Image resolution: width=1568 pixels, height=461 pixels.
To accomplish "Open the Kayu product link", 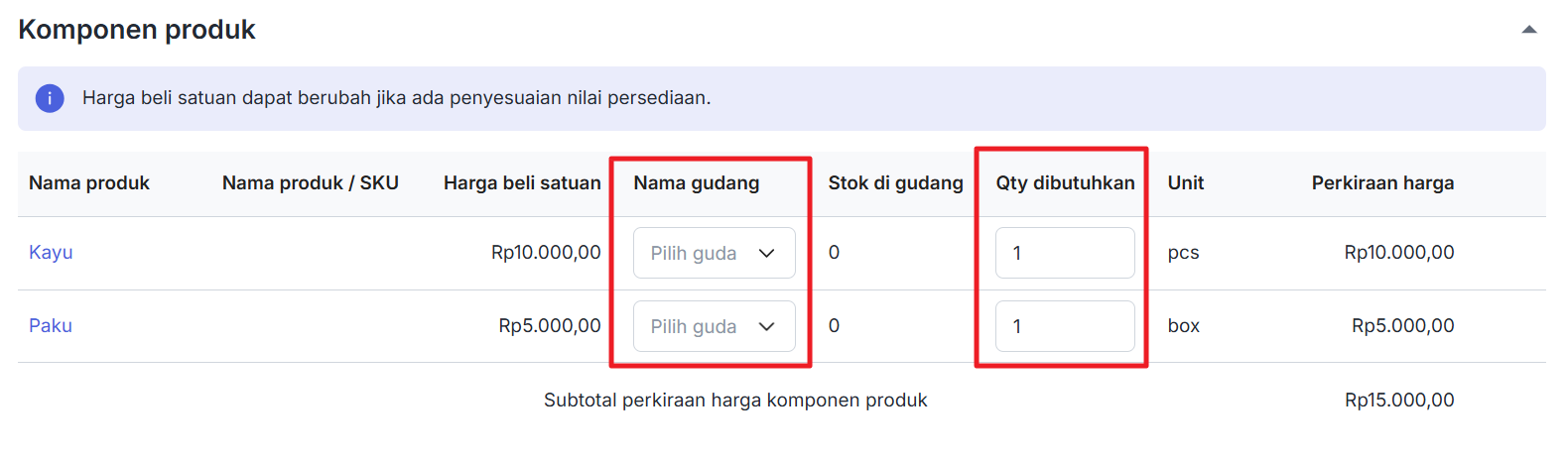I will tap(51, 252).
